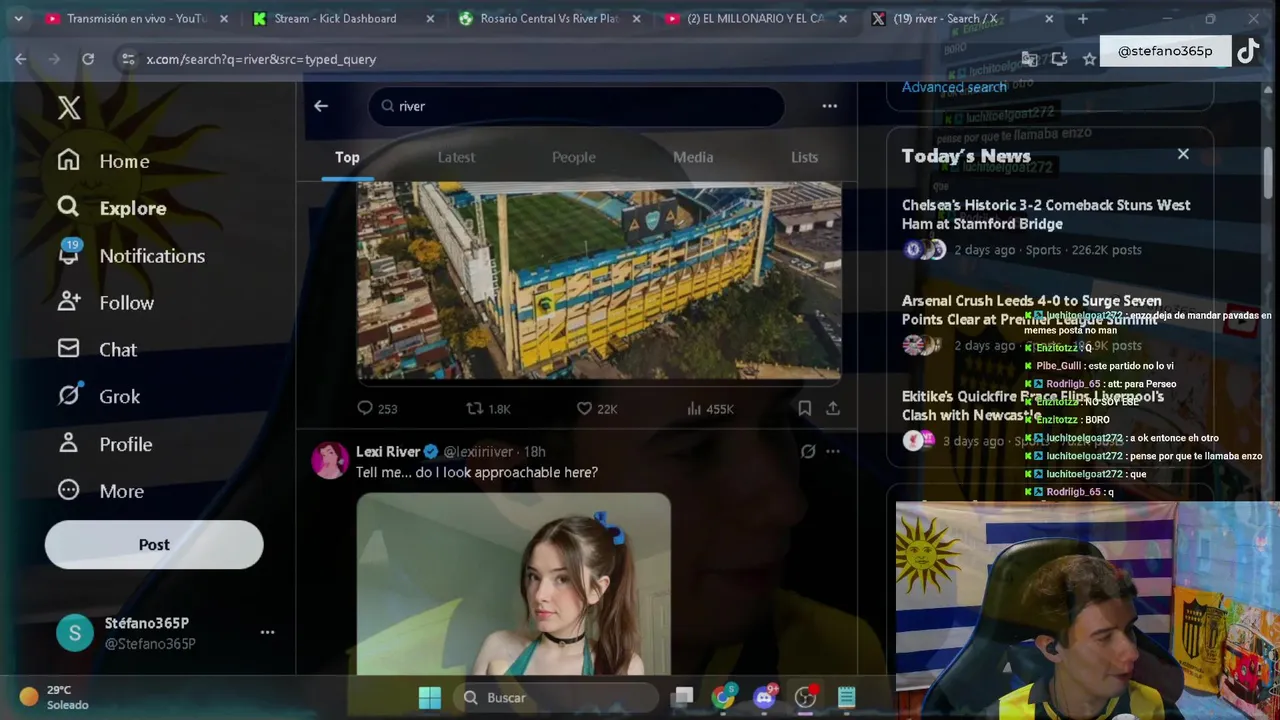Open the Lexi River post photo

[x=514, y=584]
